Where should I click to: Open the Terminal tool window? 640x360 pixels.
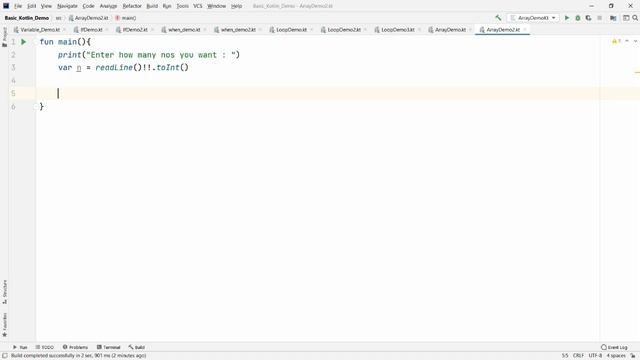pos(108,347)
